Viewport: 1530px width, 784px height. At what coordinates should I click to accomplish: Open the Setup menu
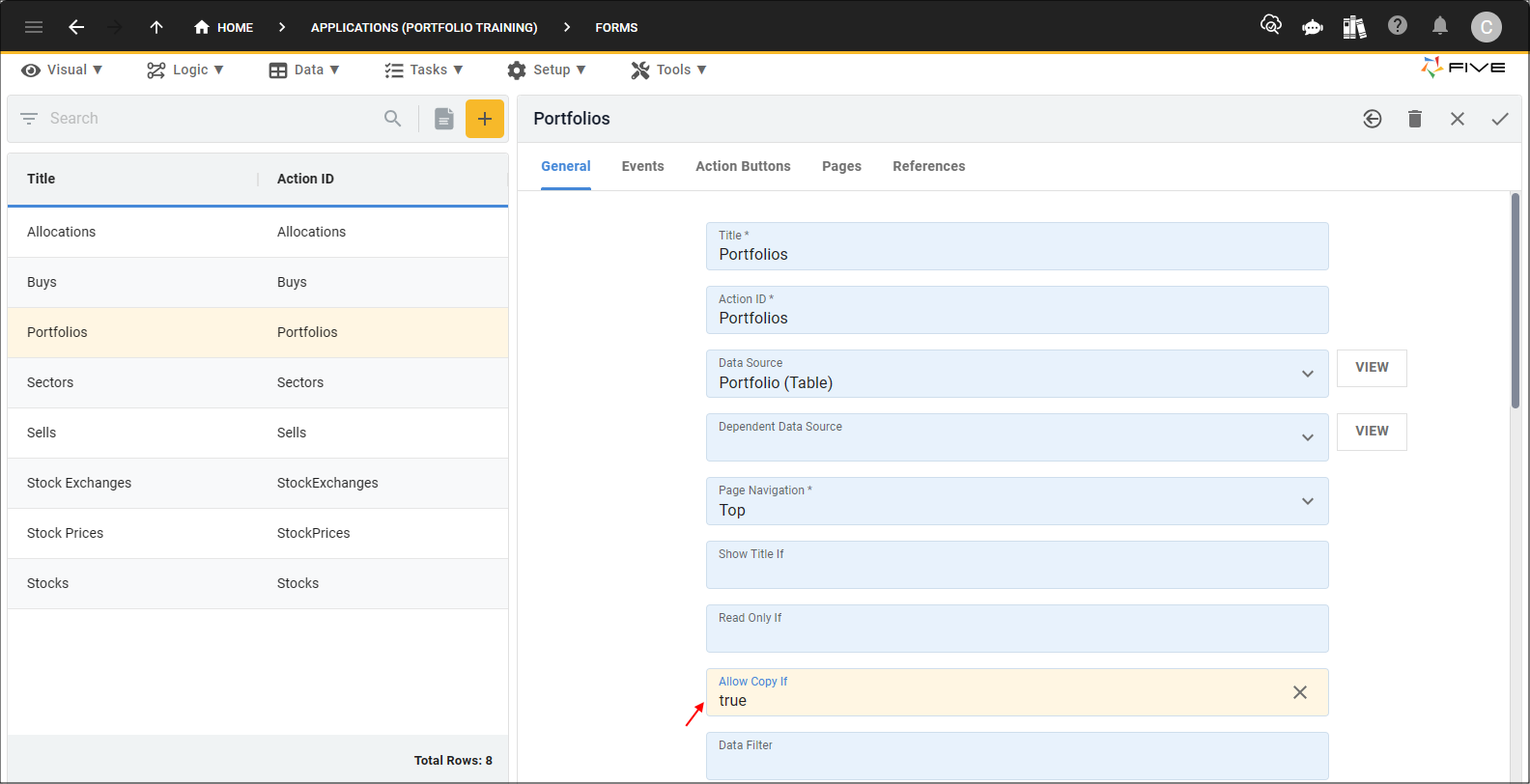tap(547, 70)
